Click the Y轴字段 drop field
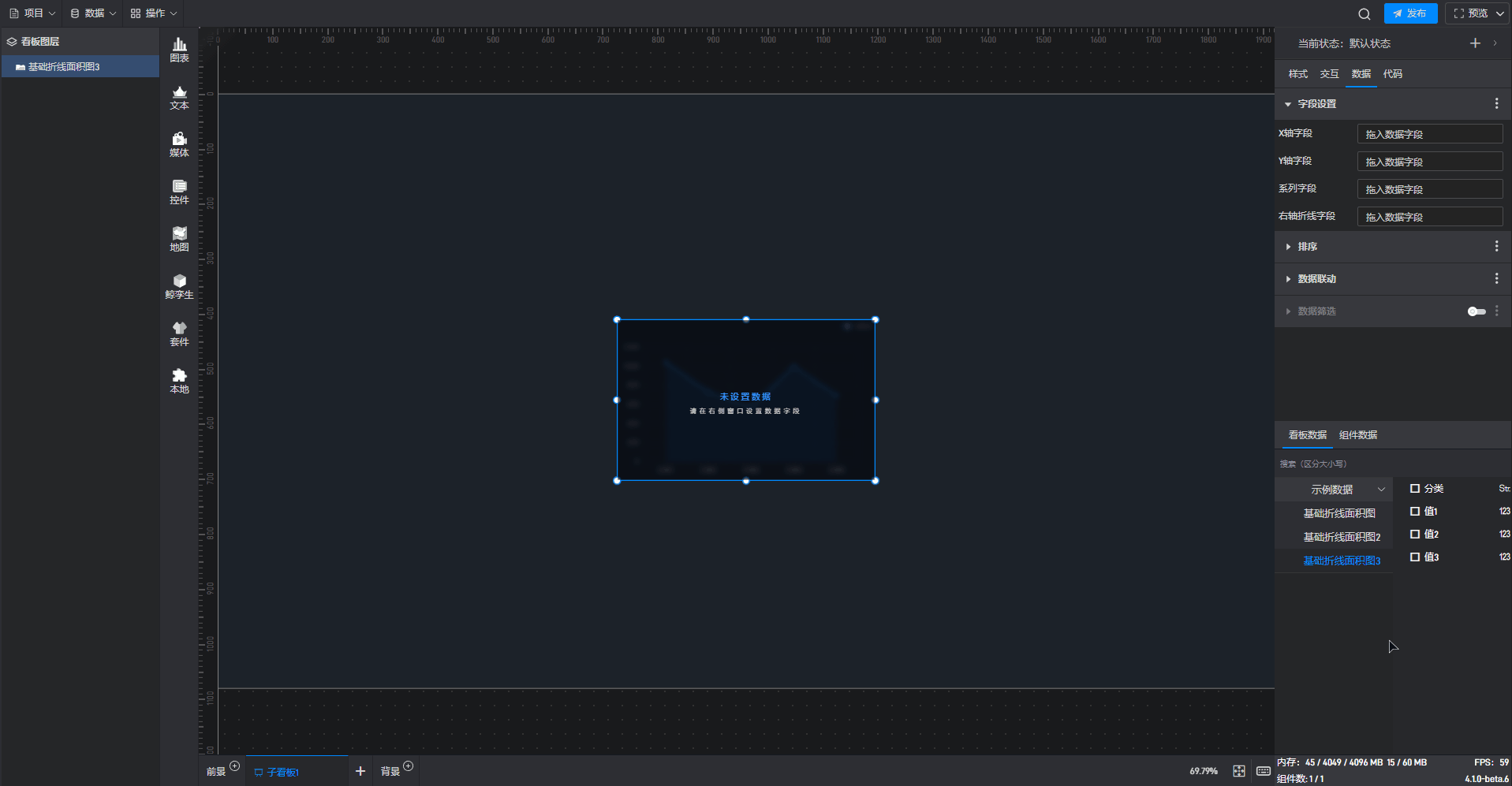 point(1429,162)
